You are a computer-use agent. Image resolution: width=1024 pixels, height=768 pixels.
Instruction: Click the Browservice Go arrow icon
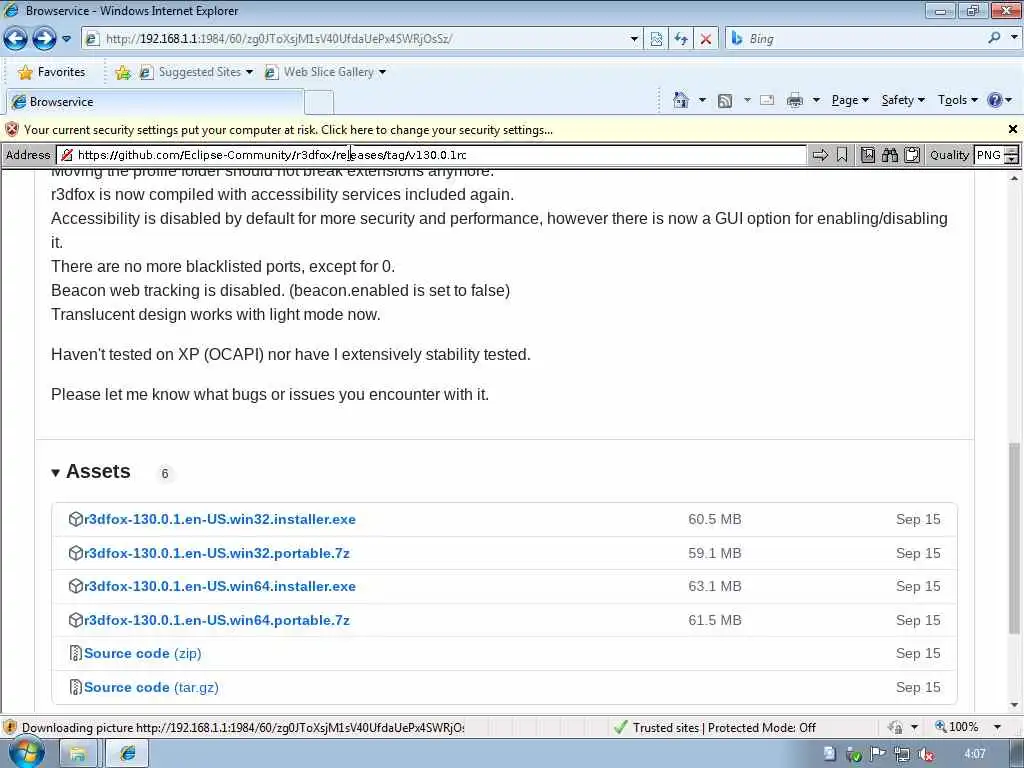tap(820, 155)
